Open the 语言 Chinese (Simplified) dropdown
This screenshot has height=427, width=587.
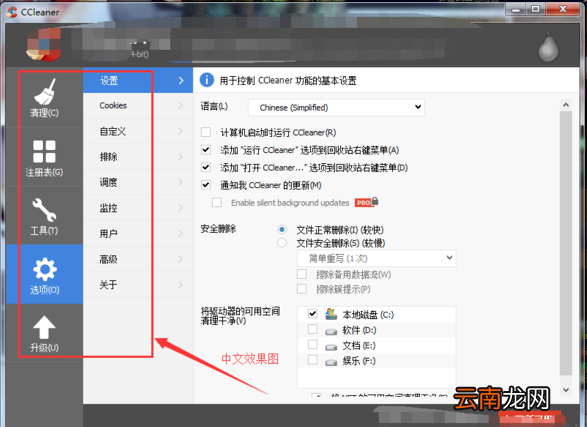click(x=336, y=107)
